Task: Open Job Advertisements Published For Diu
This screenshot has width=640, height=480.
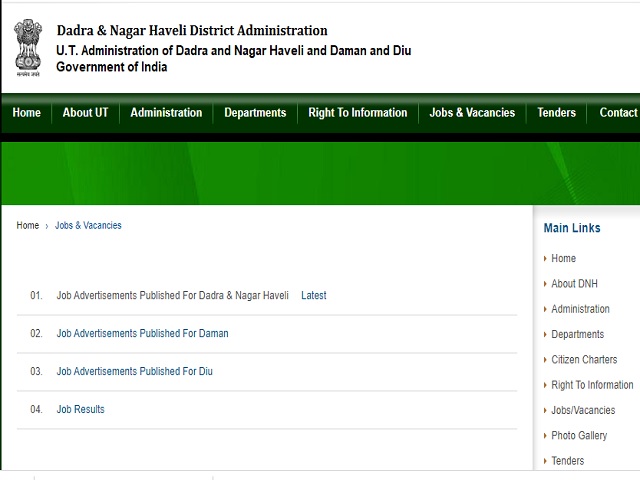Action: pos(134,371)
